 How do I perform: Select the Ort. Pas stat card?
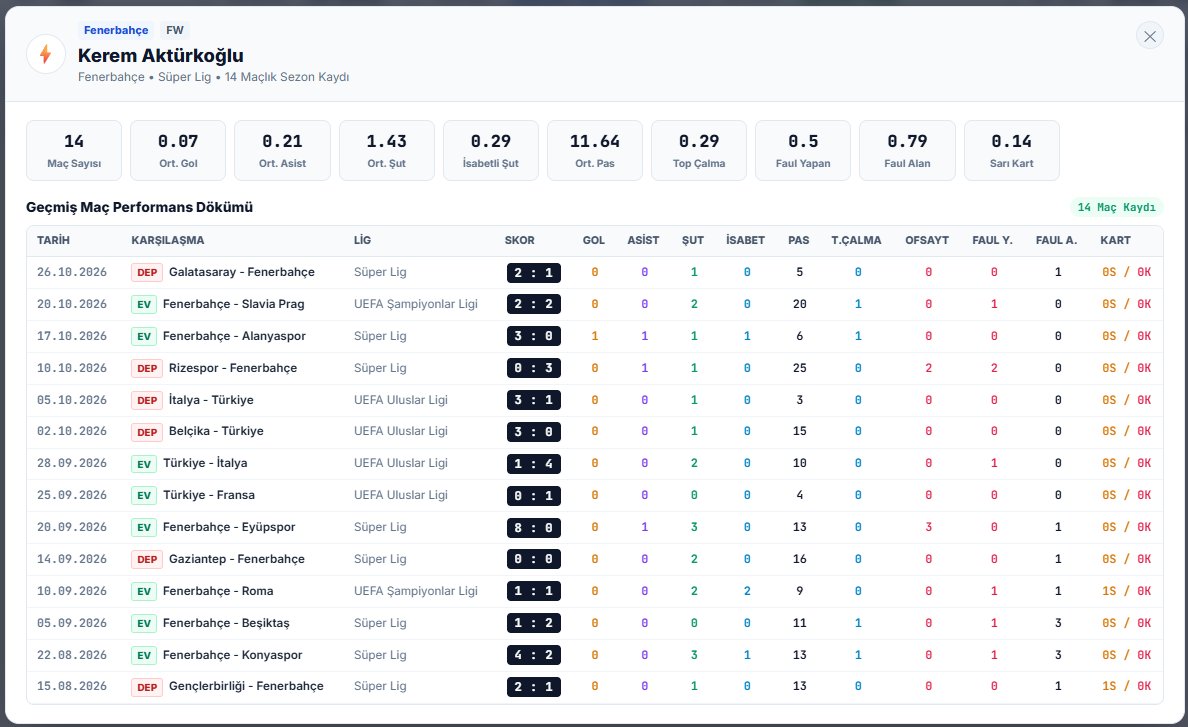pos(595,151)
